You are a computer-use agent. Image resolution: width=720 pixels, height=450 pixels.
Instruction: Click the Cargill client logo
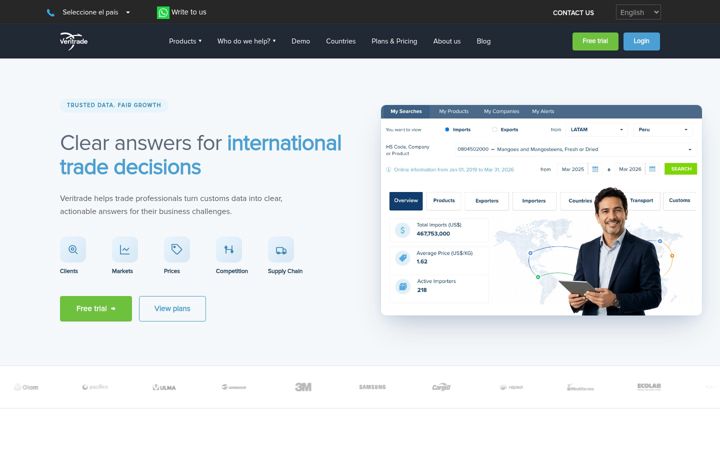pos(441,387)
